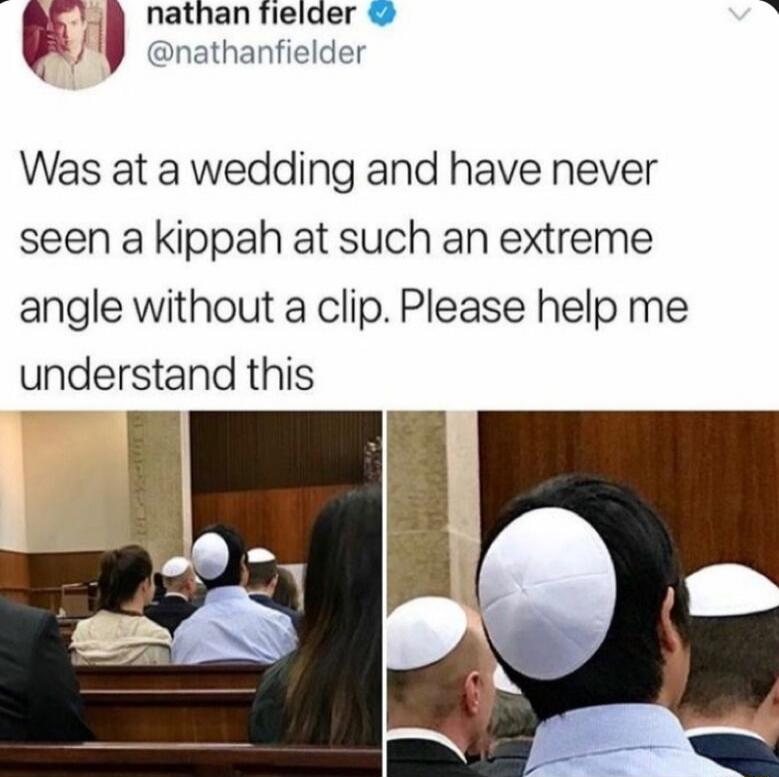Open the left wide-shot wedding photo
Viewport: 779px width, 777px height.
191,594
